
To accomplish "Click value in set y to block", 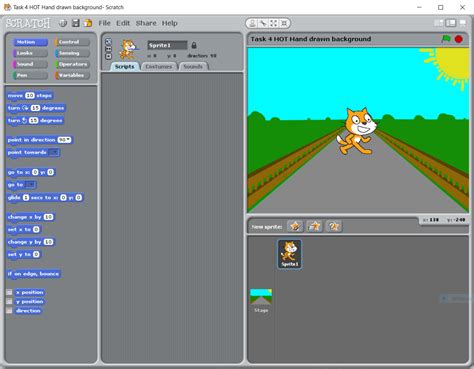I will pos(36,254).
